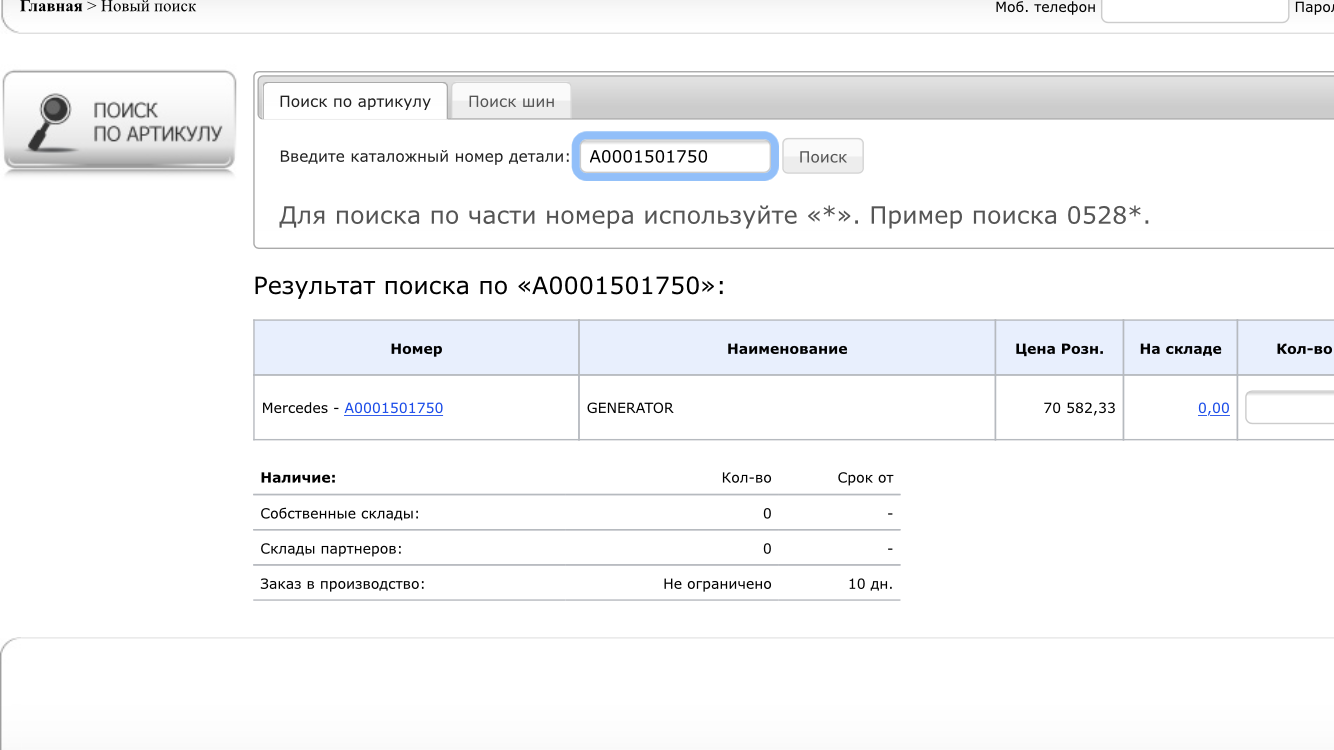Click the catalog number input field
The height and width of the screenshot is (750, 1334).
click(675, 156)
